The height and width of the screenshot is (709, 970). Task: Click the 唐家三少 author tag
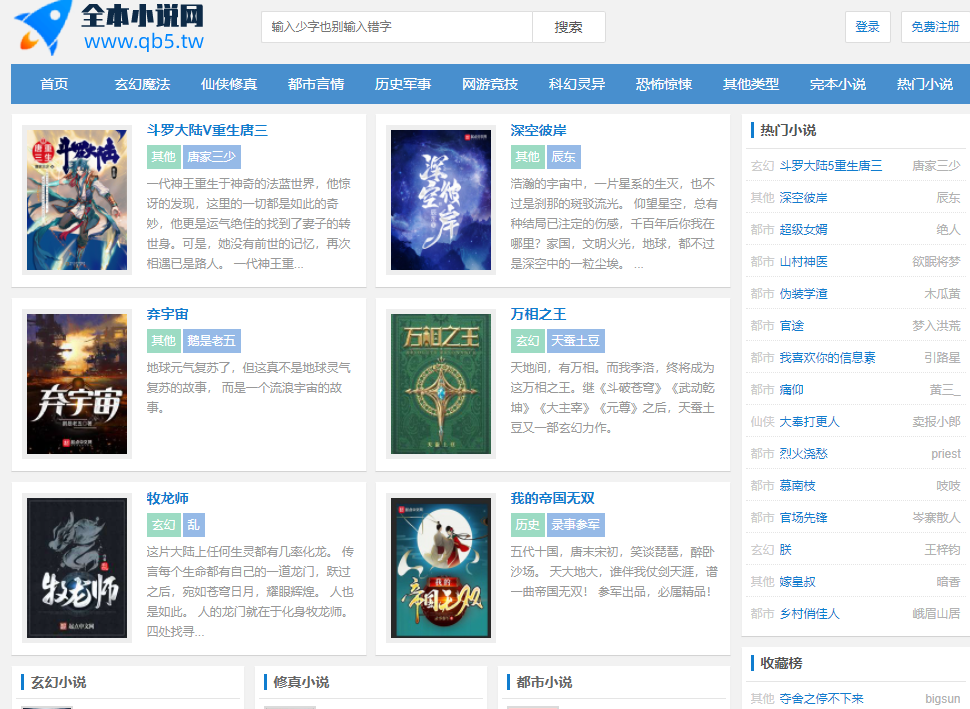click(212, 157)
